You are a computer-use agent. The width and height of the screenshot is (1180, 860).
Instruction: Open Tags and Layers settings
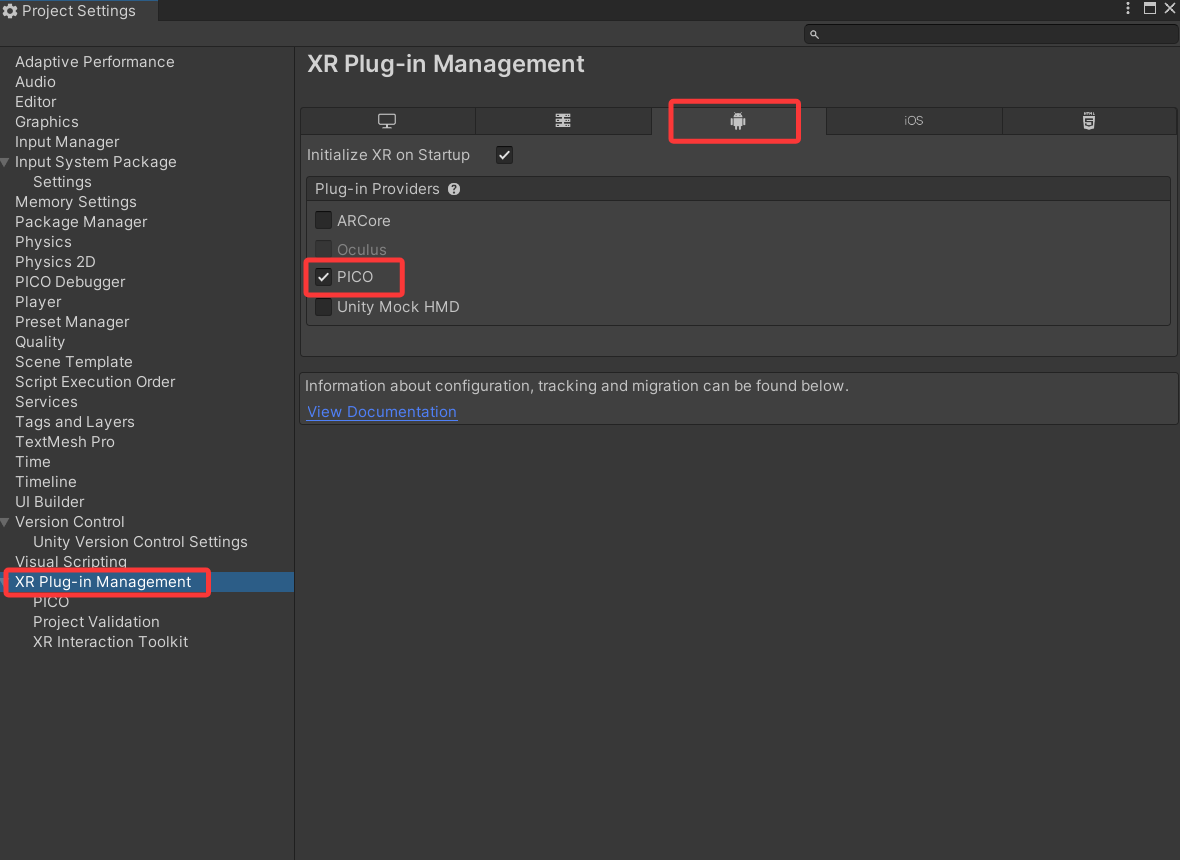click(x=75, y=422)
